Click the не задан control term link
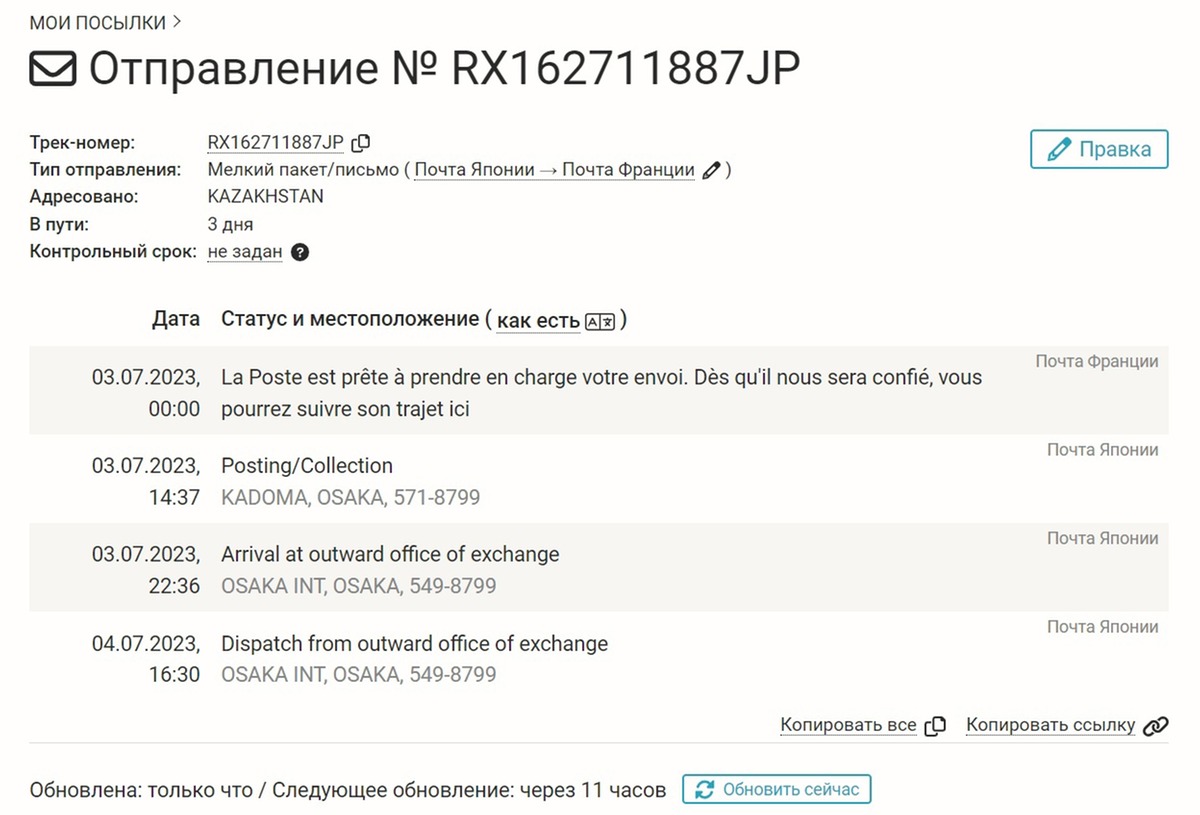The height and width of the screenshot is (815, 1200). [x=245, y=252]
